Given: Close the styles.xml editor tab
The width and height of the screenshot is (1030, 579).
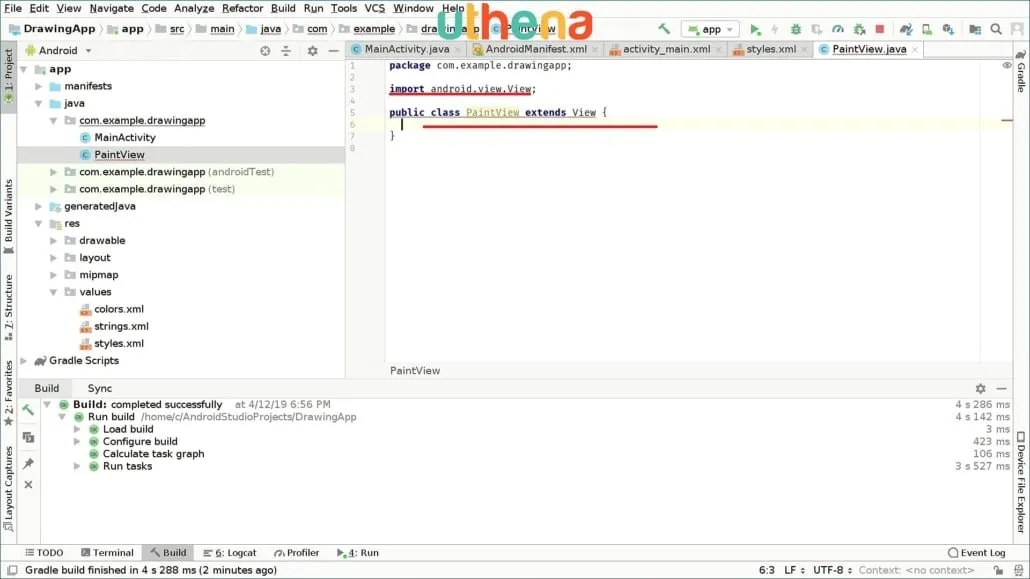Looking at the screenshot, I should click(804, 49).
